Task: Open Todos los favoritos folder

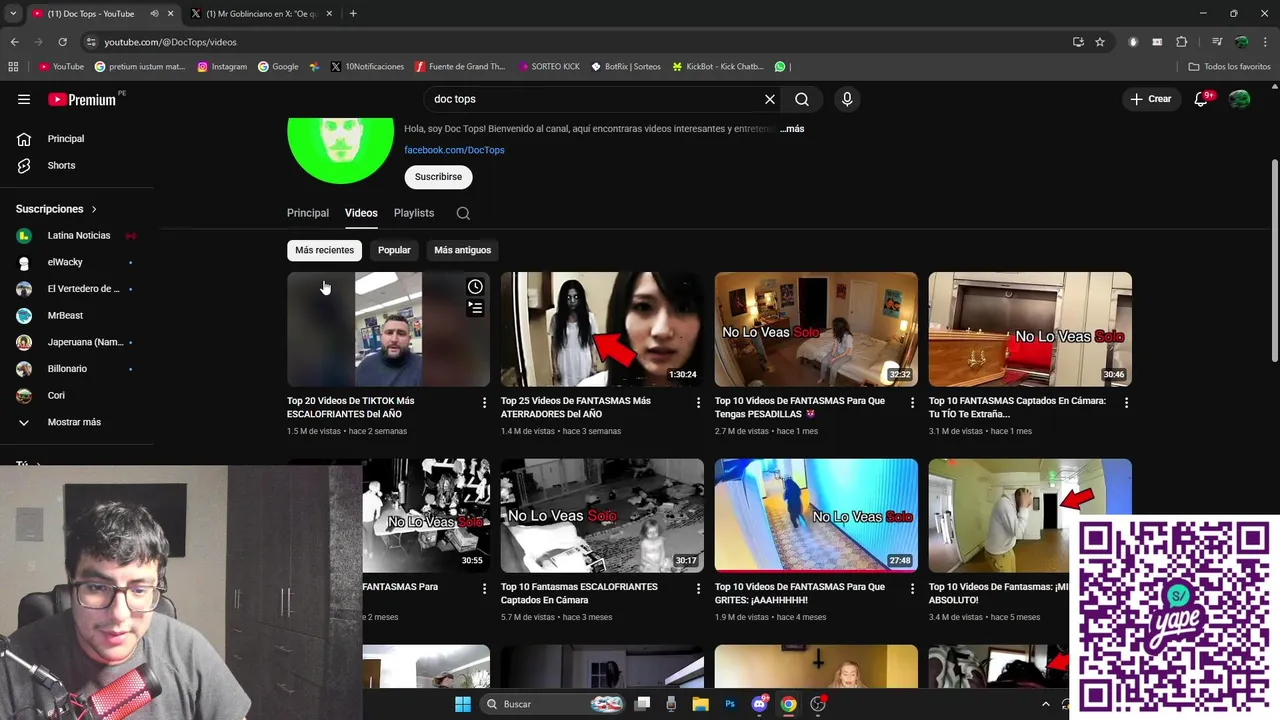Action: coord(1229,67)
